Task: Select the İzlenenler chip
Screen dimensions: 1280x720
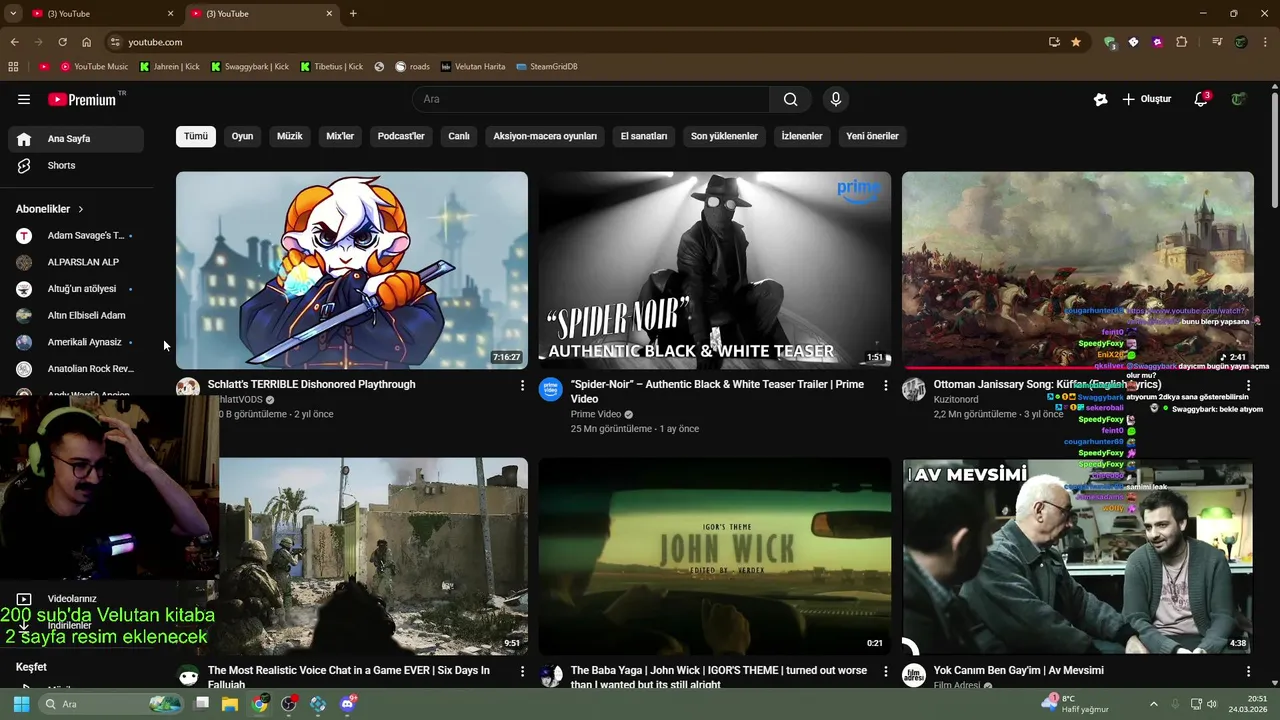Action: click(x=802, y=136)
